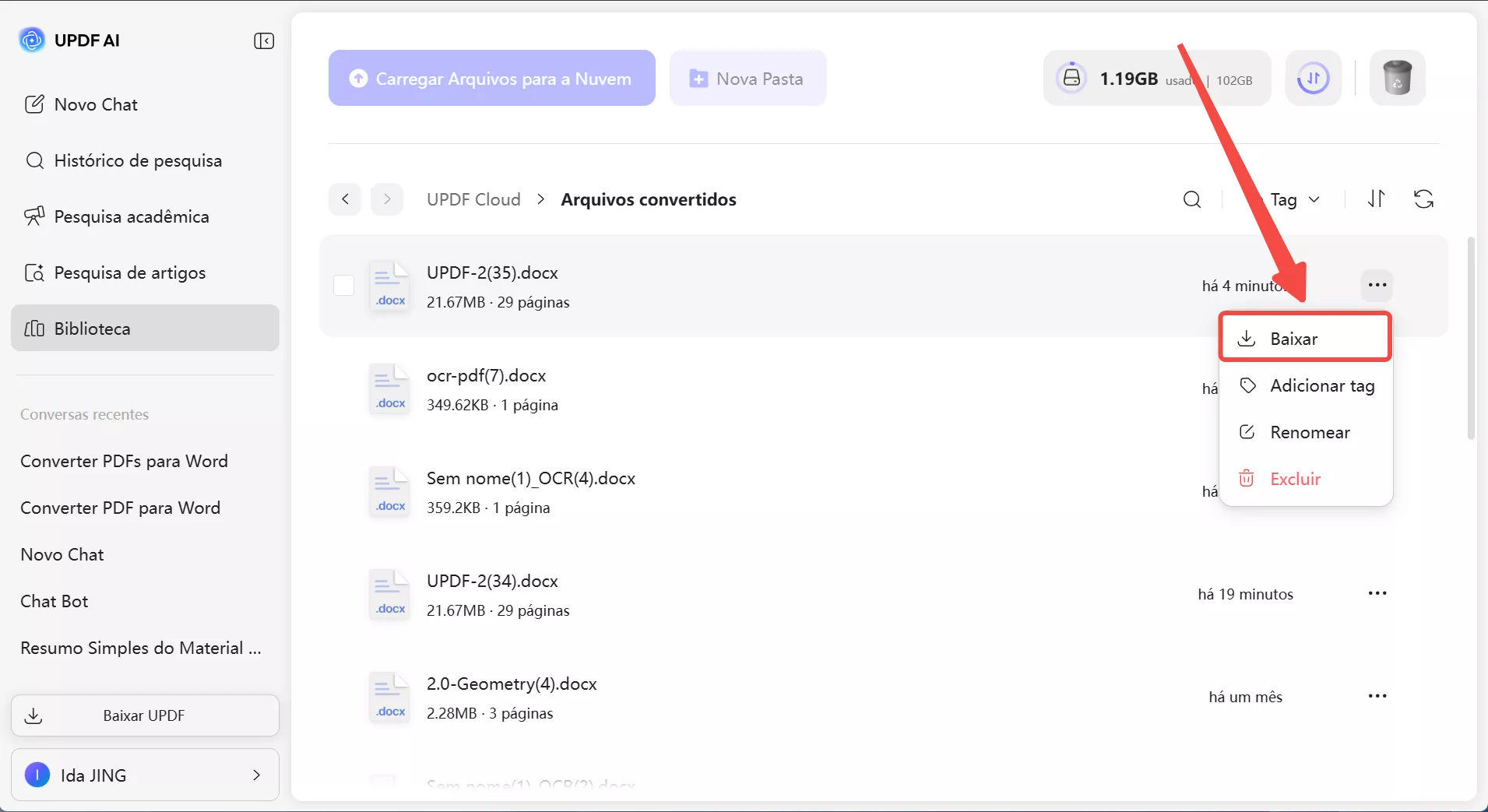
Task: Click the Nova Pasta button
Action: click(x=748, y=78)
